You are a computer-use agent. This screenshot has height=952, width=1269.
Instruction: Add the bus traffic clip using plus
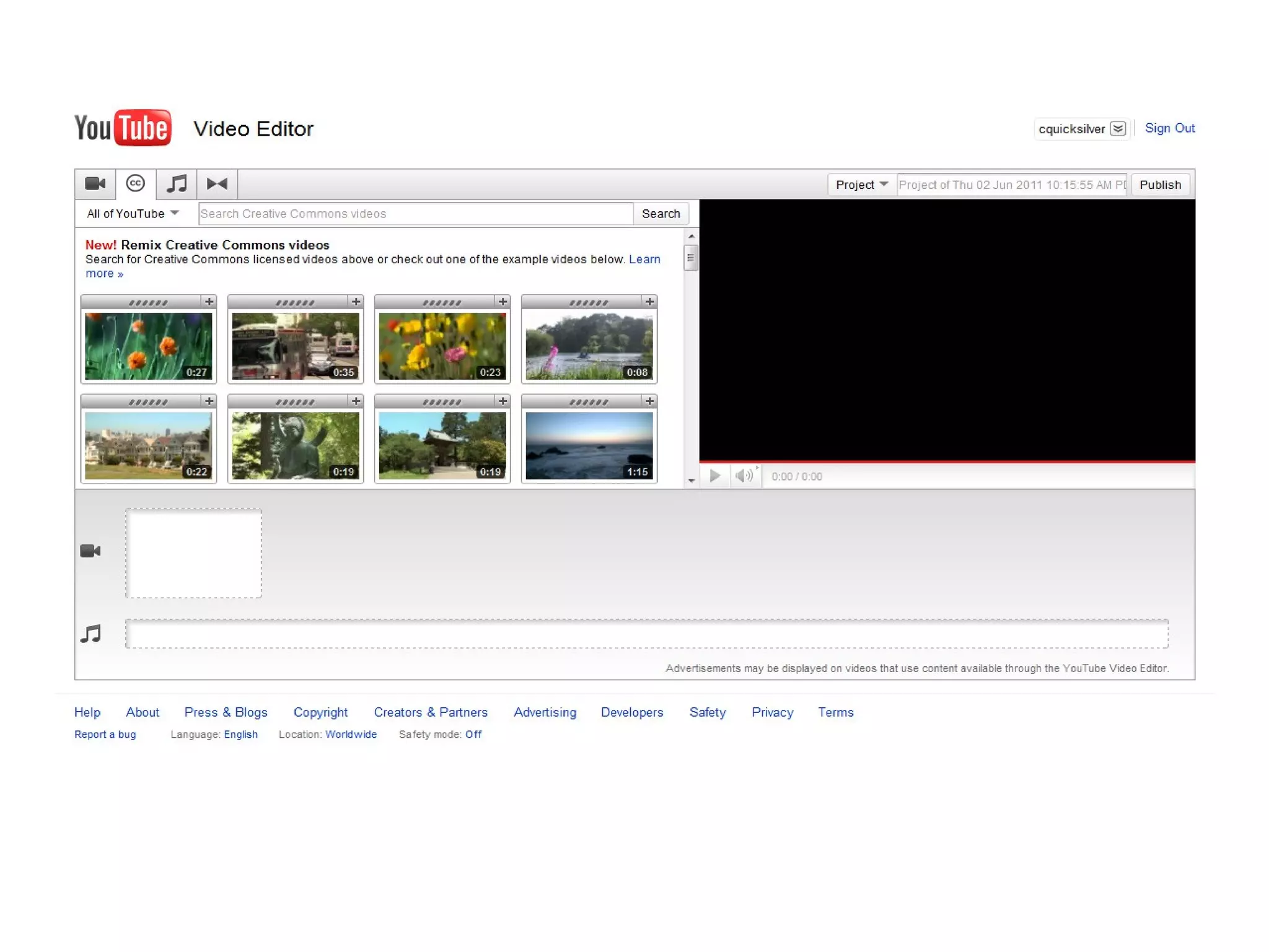(356, 302)
